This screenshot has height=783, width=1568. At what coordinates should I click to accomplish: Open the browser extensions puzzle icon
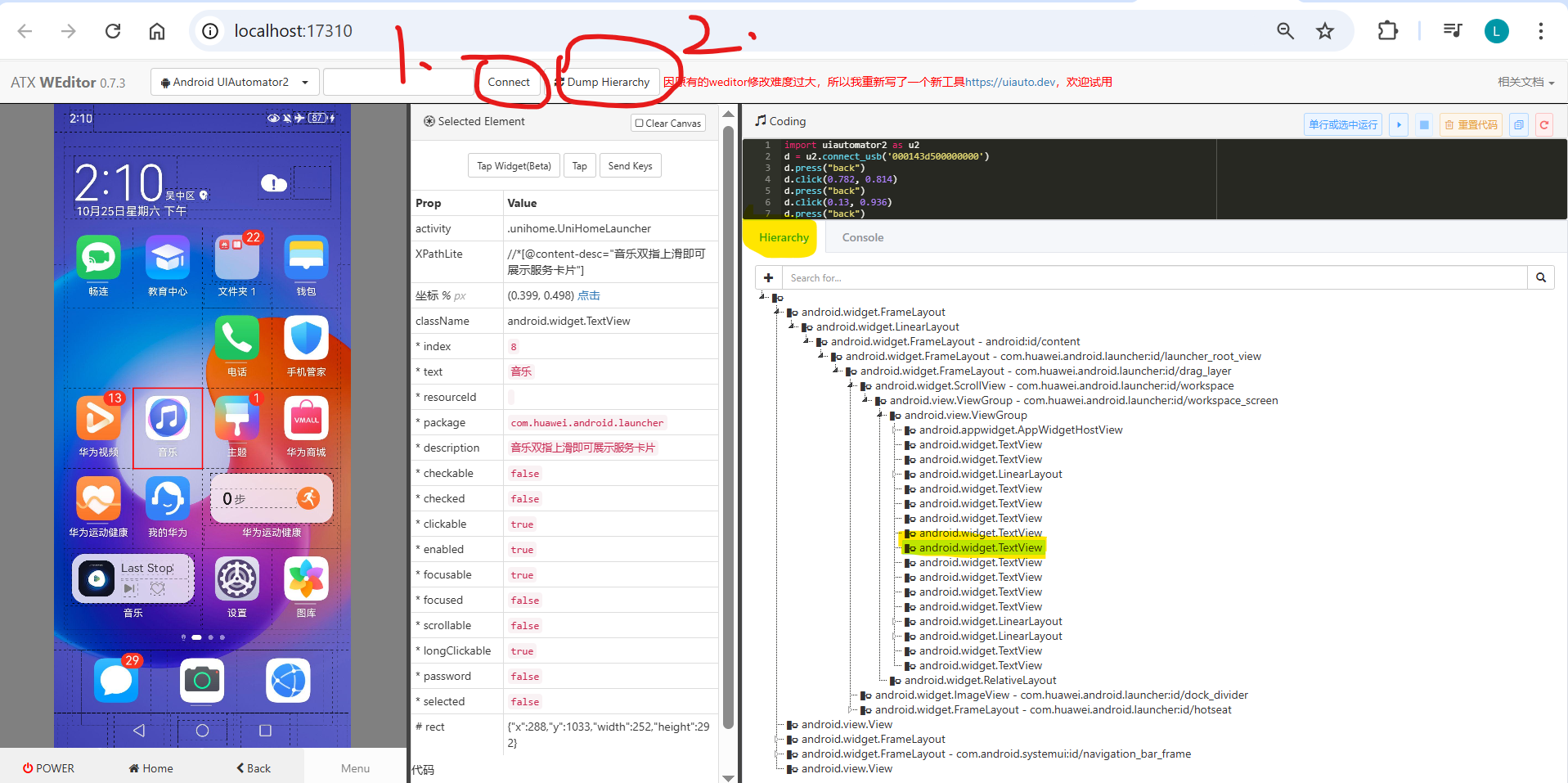coord(1388,30)
